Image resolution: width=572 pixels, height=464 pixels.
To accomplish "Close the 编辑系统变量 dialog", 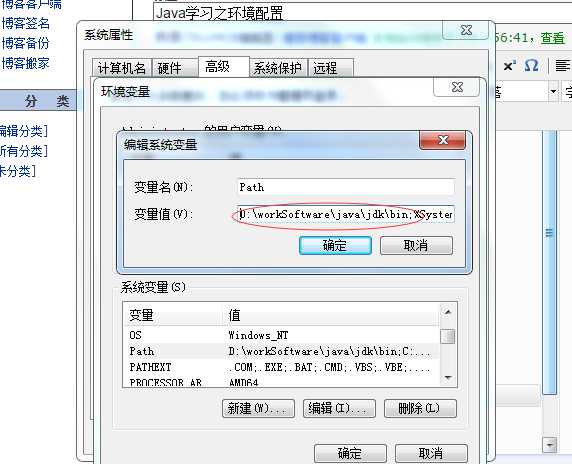I will 442,140.
